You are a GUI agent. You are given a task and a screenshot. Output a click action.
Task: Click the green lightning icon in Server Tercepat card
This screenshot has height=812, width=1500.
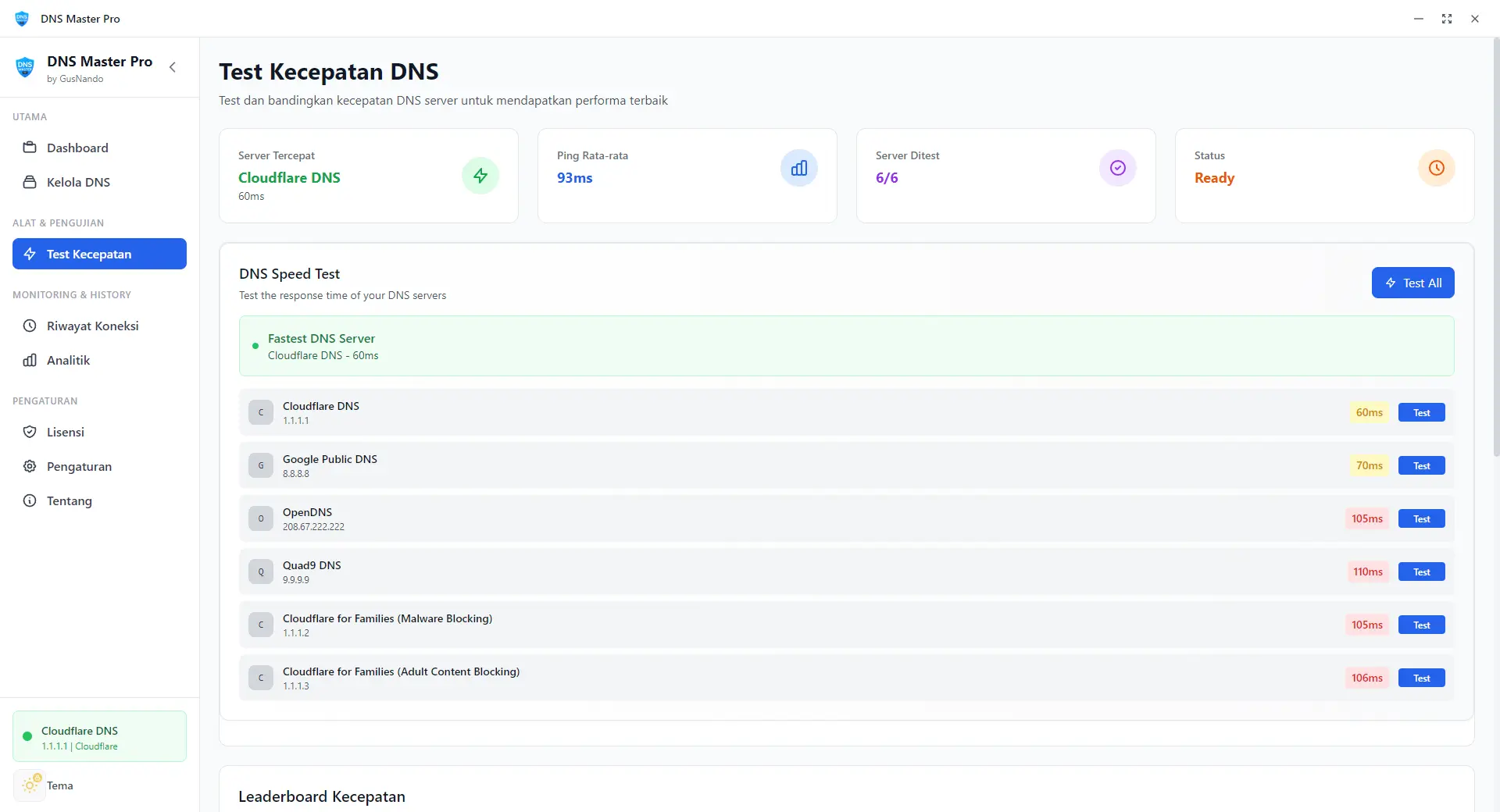480,176
